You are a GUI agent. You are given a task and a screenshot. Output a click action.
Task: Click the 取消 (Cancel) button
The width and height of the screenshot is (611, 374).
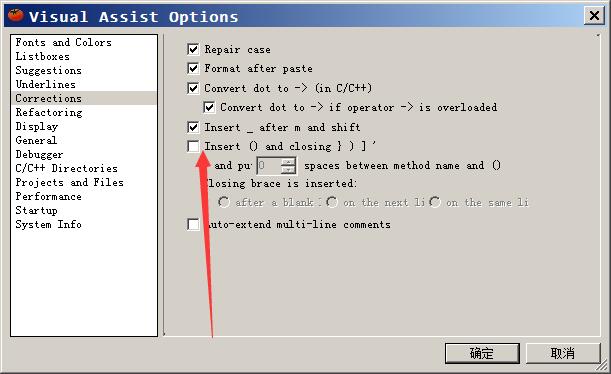563,353
